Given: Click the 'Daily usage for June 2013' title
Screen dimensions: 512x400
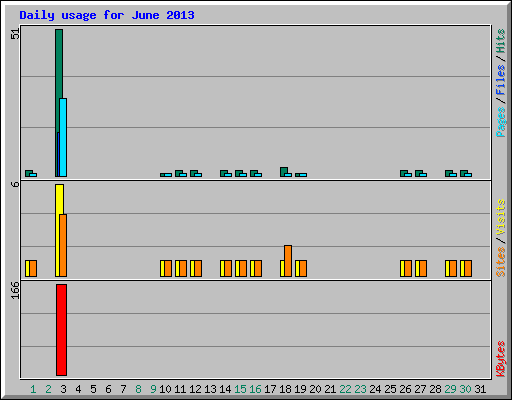Looking at the screenshot, I should coord(107,15).
